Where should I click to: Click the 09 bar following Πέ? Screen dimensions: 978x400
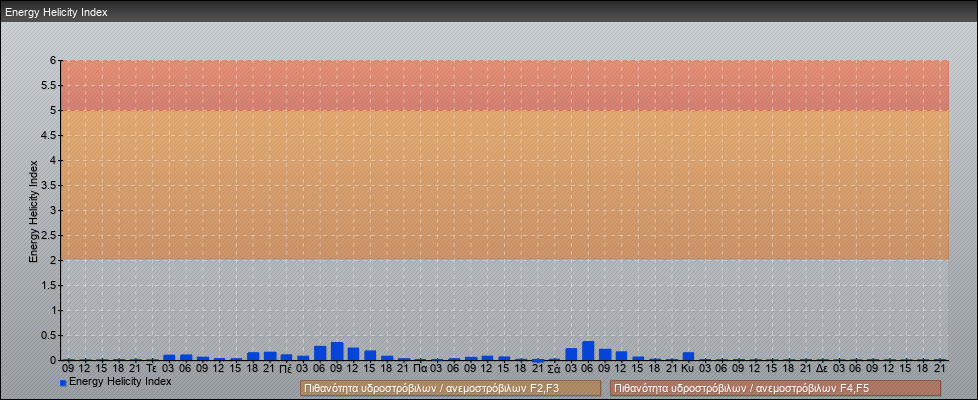(x=336, y=351)
